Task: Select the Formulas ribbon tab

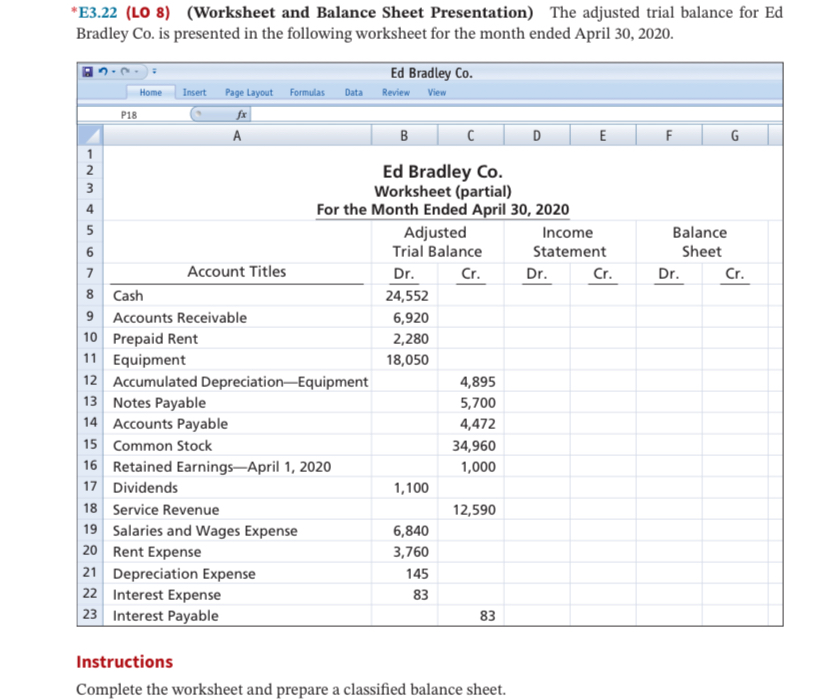Action: coord(307,92)
